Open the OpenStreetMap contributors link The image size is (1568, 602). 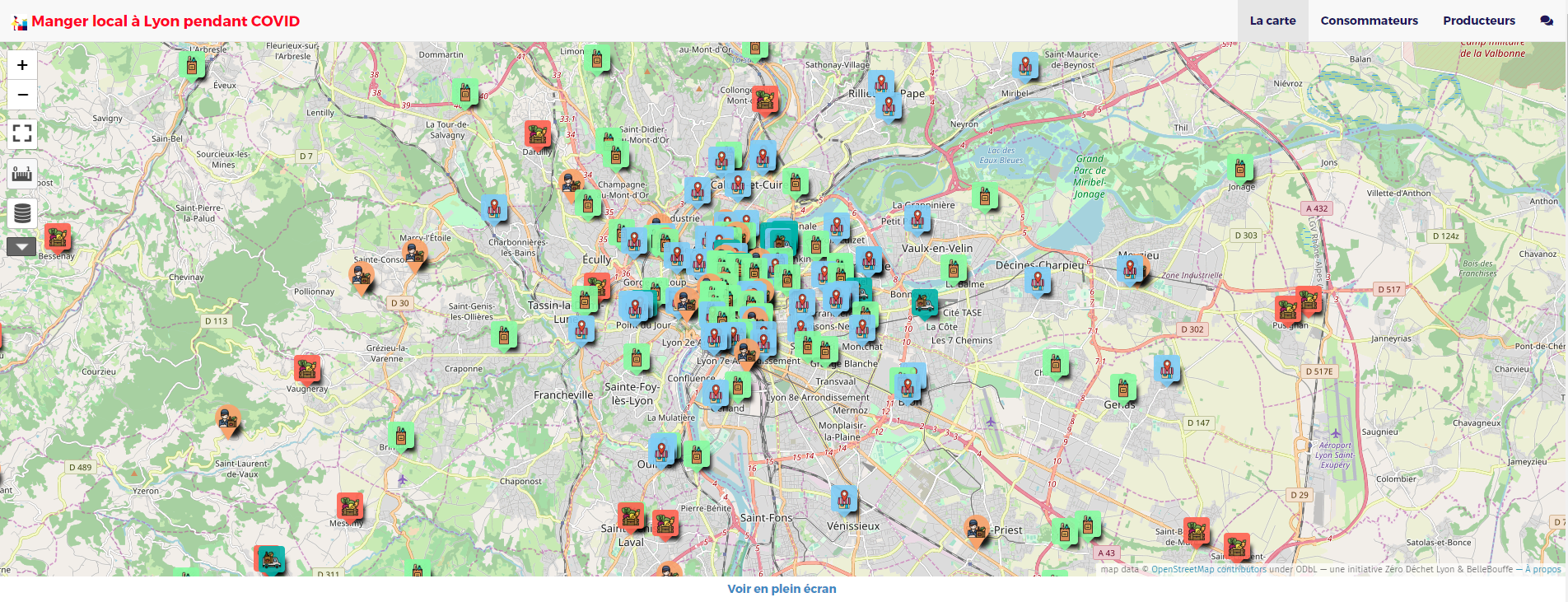tap(1208, 569)
